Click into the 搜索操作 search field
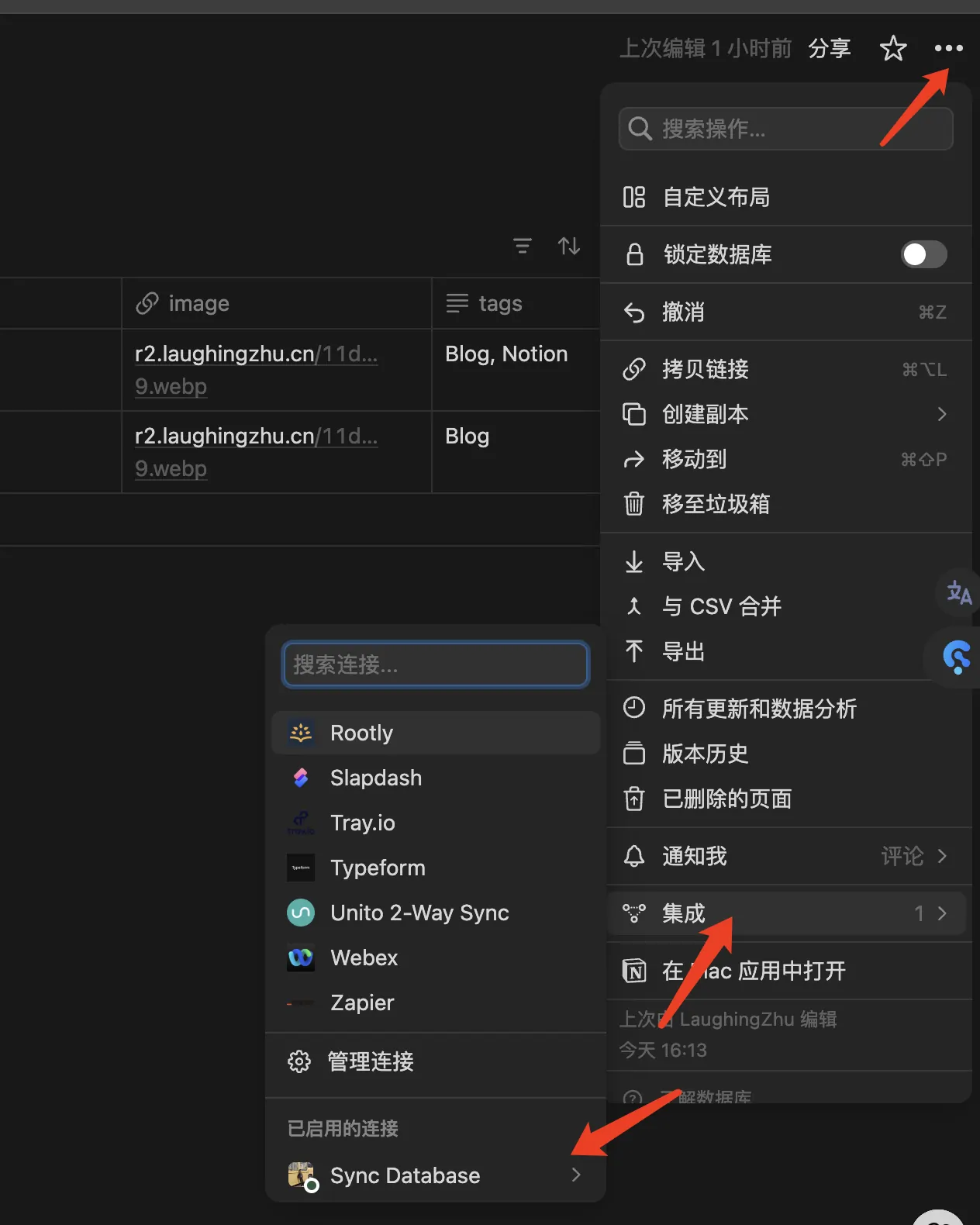 click(x=785, y=129)
